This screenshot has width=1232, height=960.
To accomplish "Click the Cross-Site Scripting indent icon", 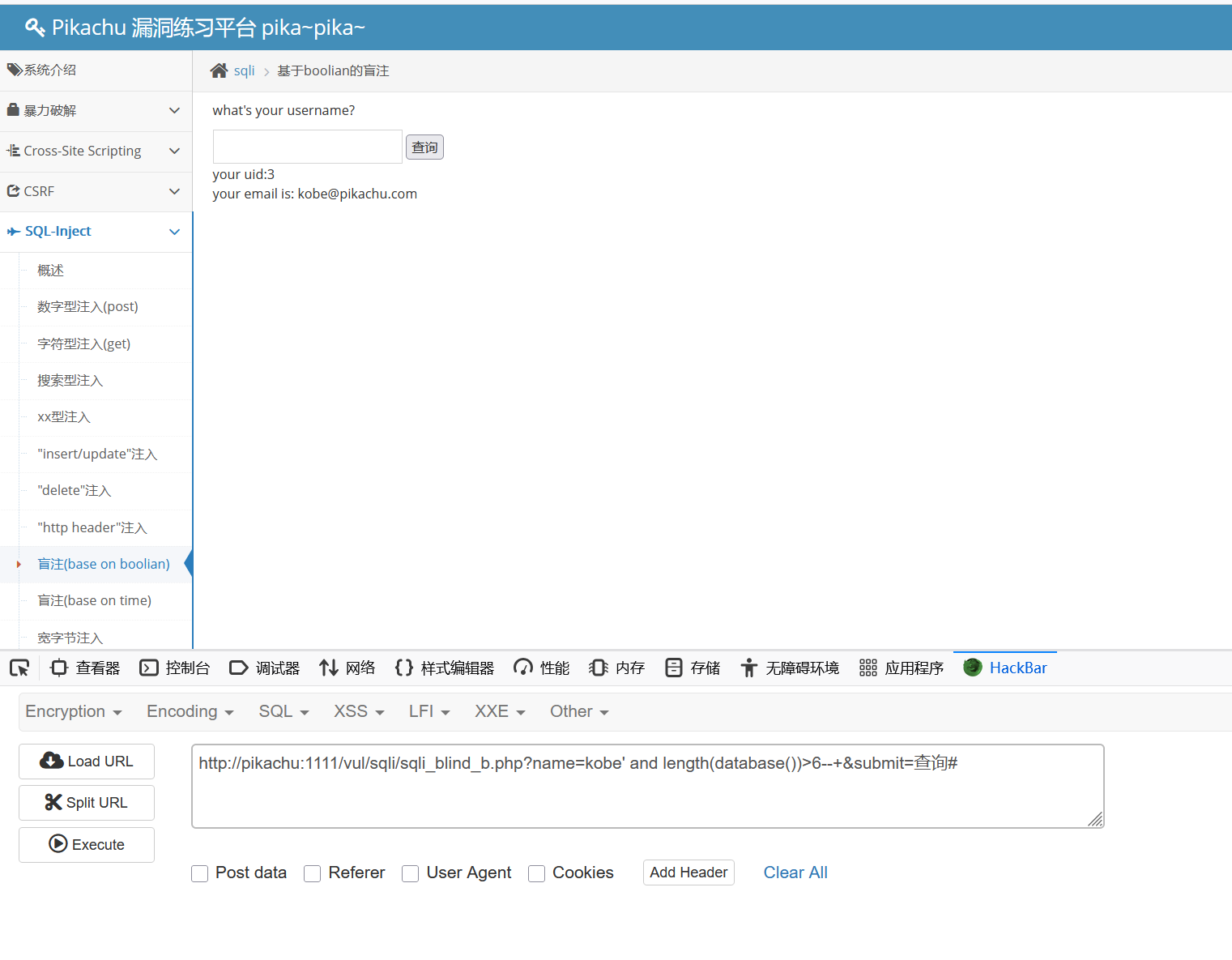I will [x=13, y=151].
